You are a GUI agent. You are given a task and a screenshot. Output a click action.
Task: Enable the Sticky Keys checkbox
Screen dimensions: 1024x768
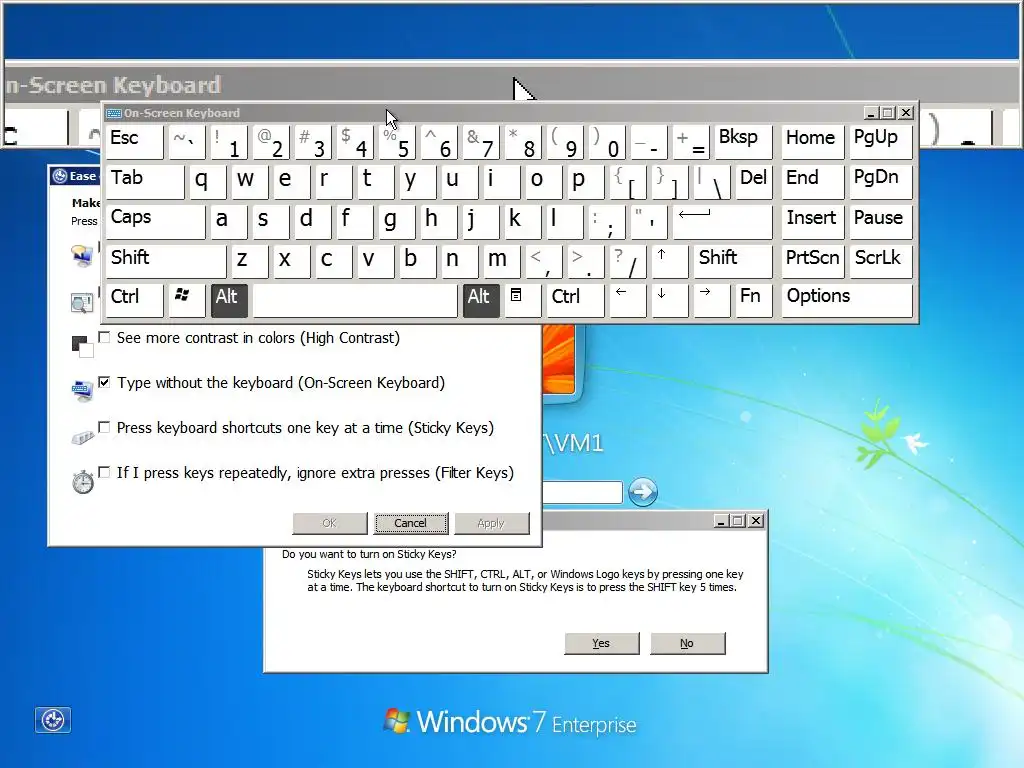pos(104,427)
